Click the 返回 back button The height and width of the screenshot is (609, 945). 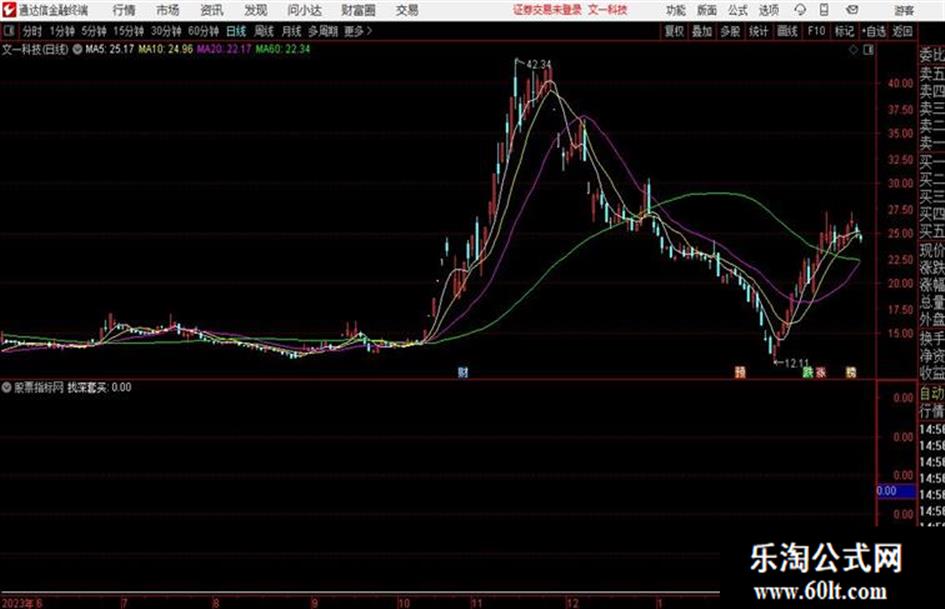pos(902,31)
